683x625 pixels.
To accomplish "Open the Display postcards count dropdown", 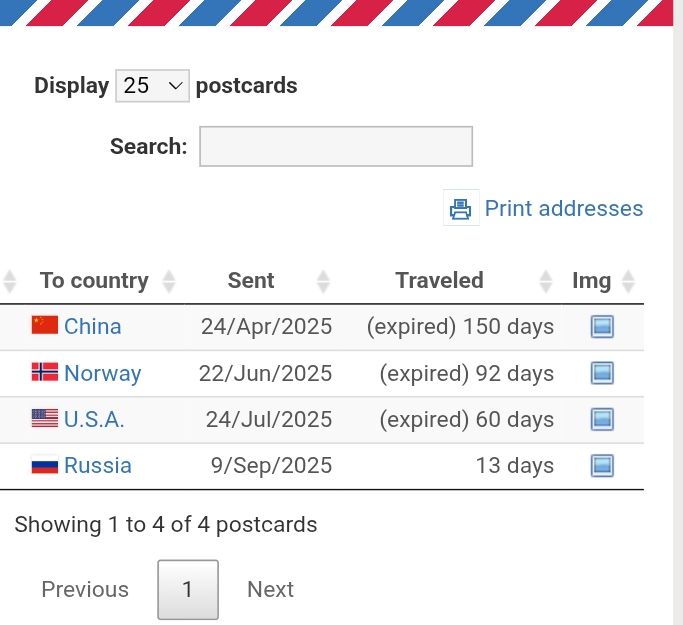I will [x=152, y=86].
